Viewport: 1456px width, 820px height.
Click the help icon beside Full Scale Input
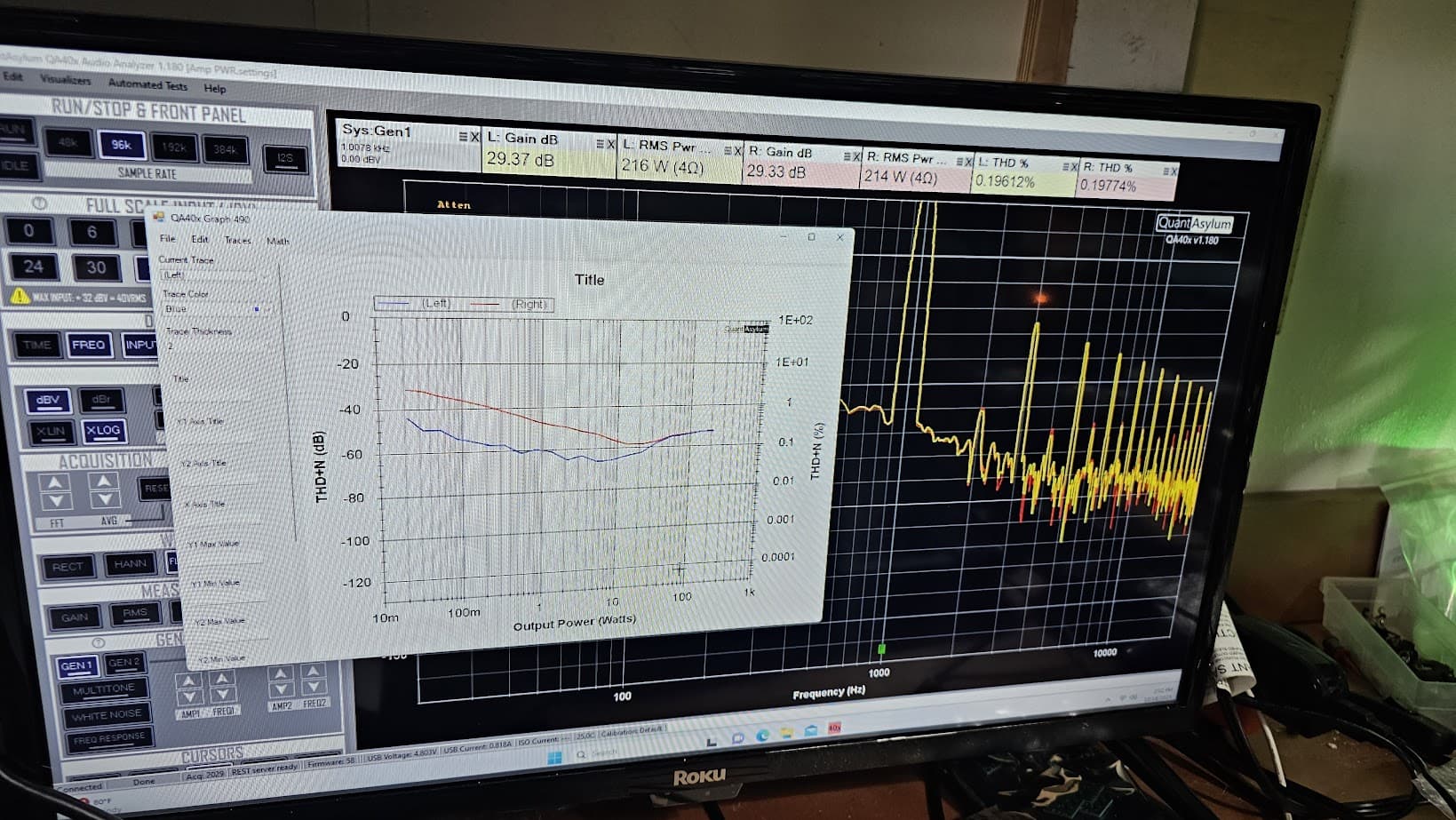click(39, 203)
